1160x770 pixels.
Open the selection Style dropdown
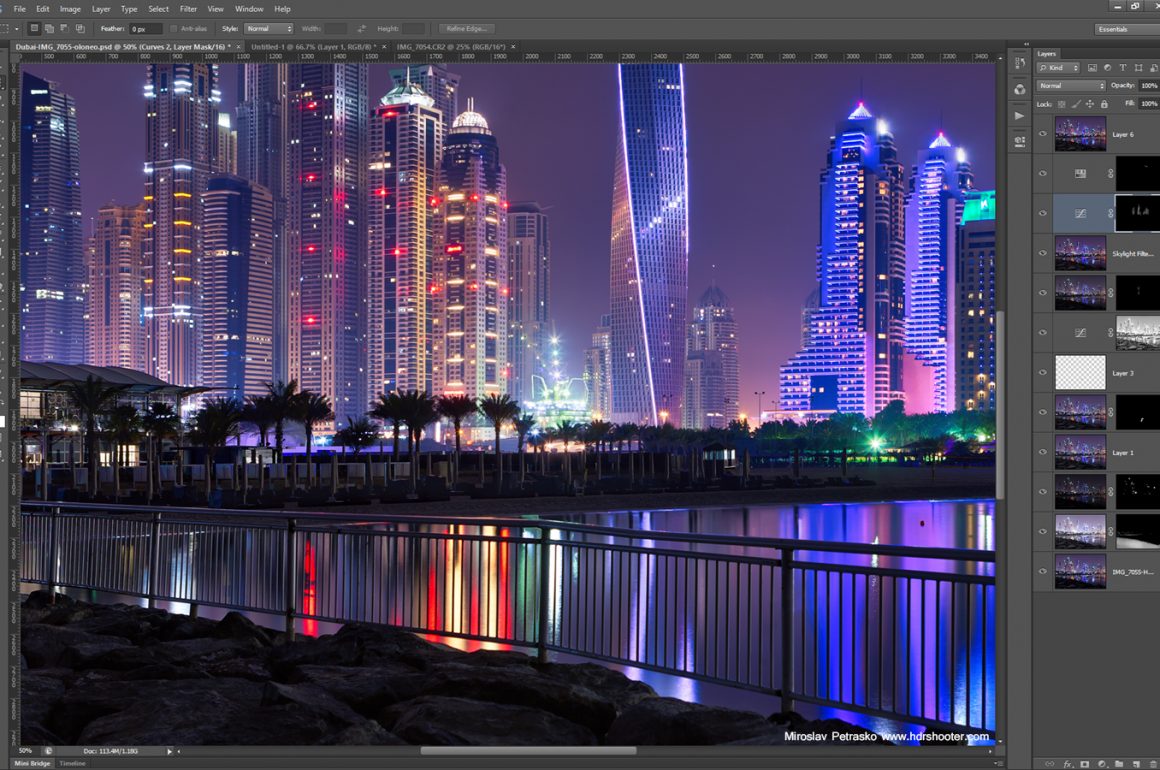tap(268, 29)
